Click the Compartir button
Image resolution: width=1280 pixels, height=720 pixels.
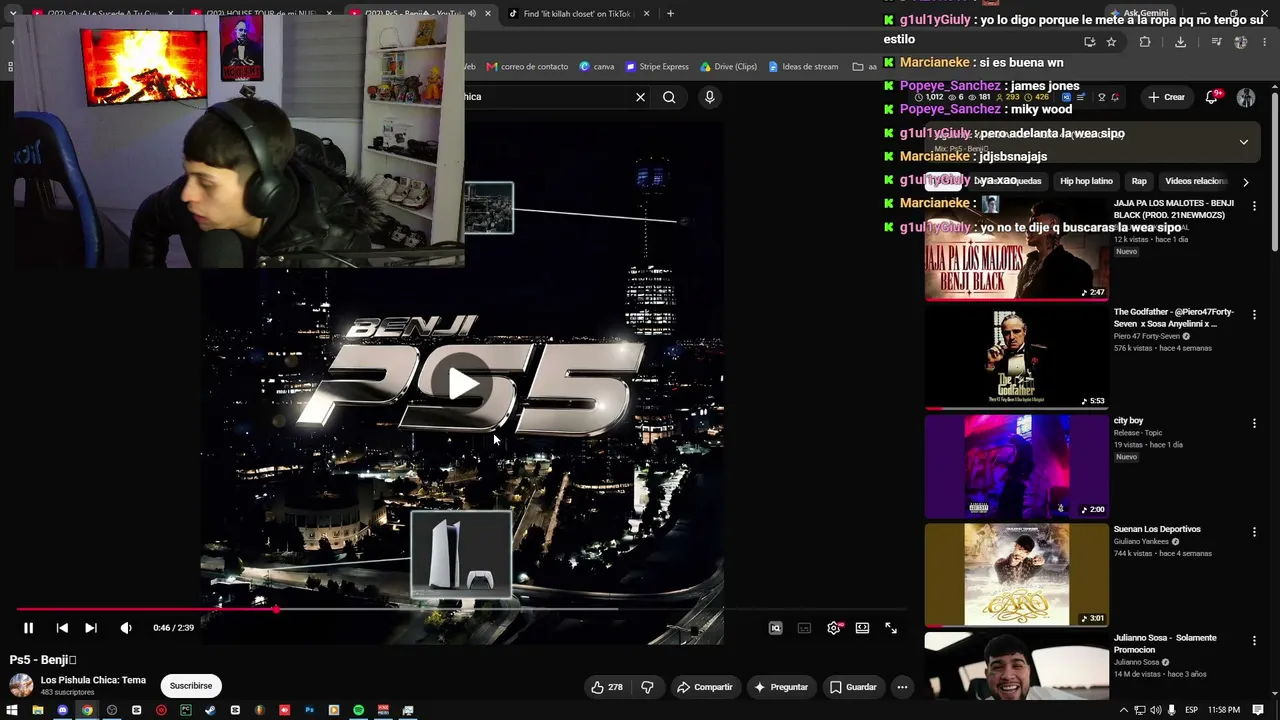coord(705,687)
